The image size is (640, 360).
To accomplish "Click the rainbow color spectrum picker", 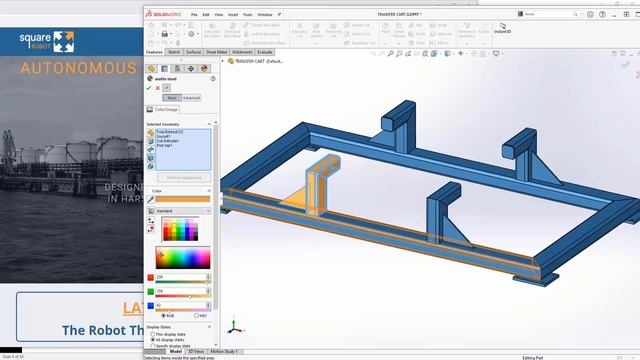I will 183,258.
